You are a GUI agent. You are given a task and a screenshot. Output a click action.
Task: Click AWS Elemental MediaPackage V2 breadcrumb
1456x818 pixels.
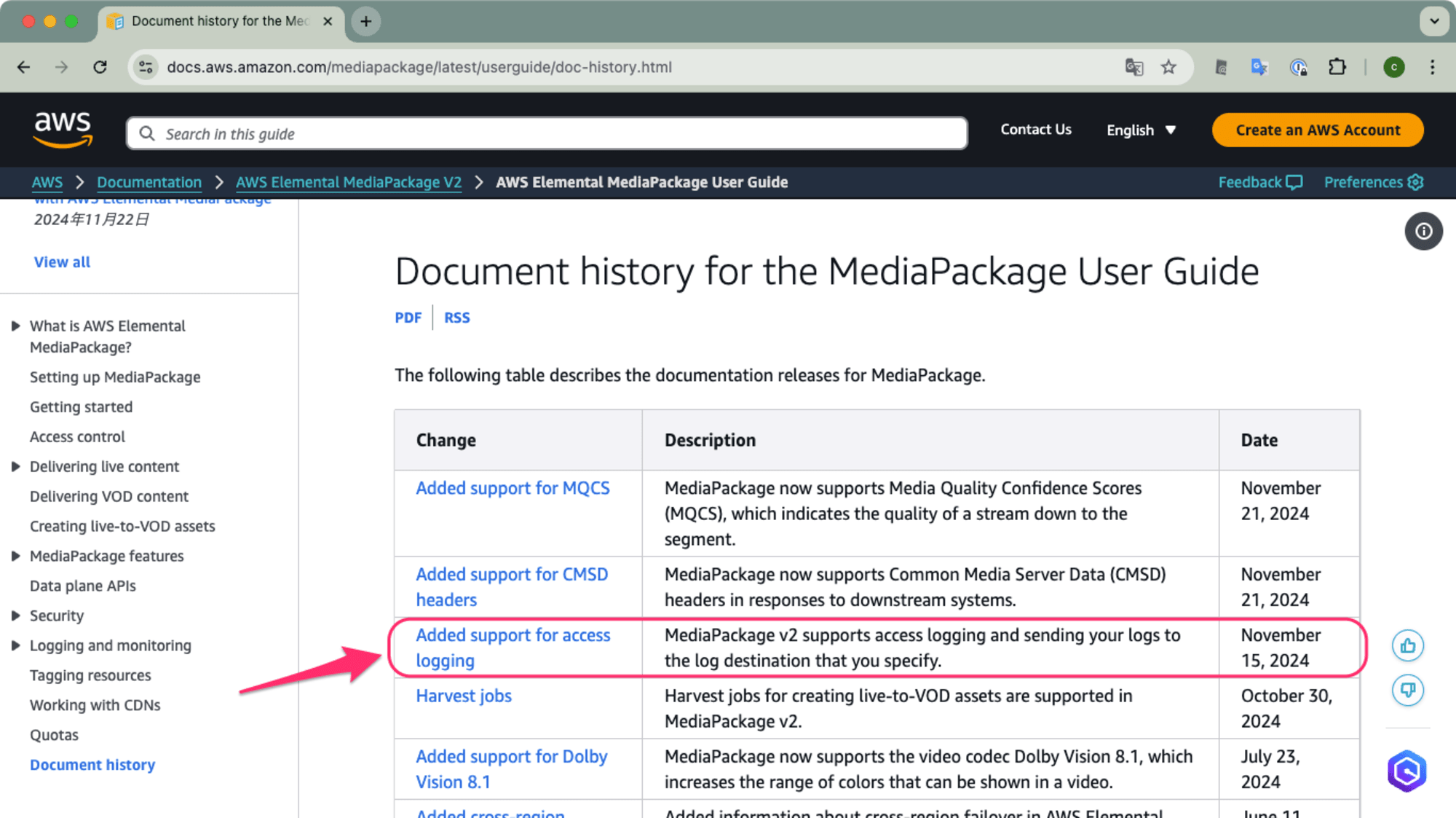pyautogui.click(x=349, y=183)
